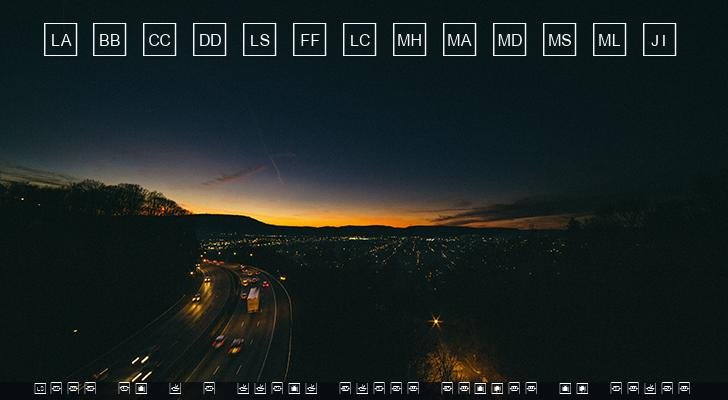Click the eye icon beneath BB in bottom strip
The height and width of the screenshot is (400, 728).
pyautogui.click(x=124, y=388)
